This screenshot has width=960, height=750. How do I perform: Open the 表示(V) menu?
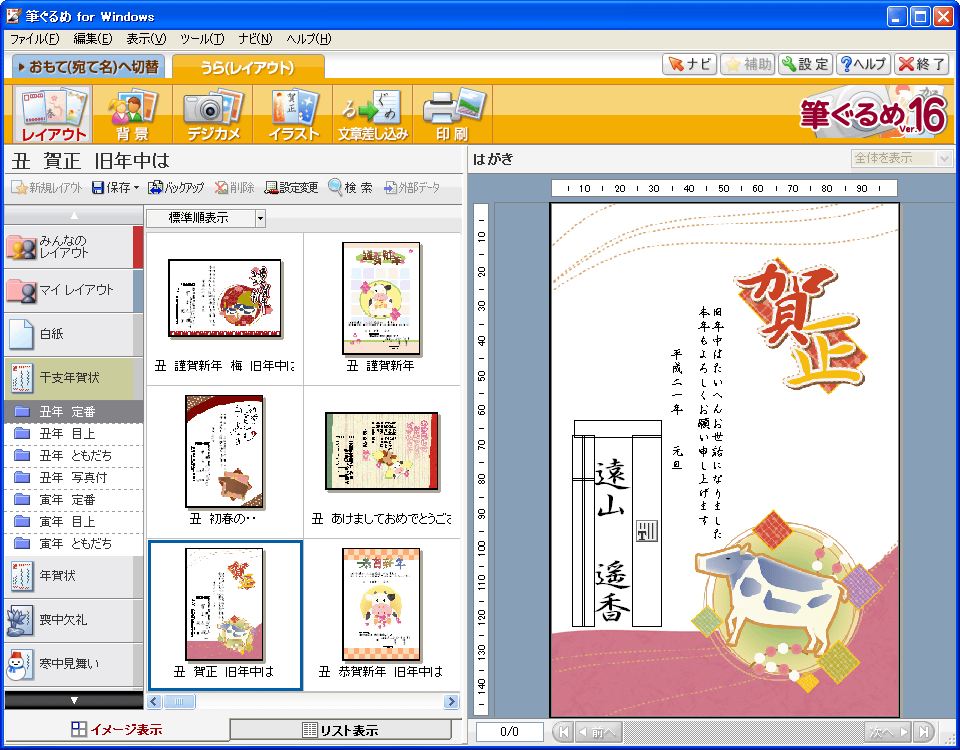pyautogui.click(x=146, y=39)
